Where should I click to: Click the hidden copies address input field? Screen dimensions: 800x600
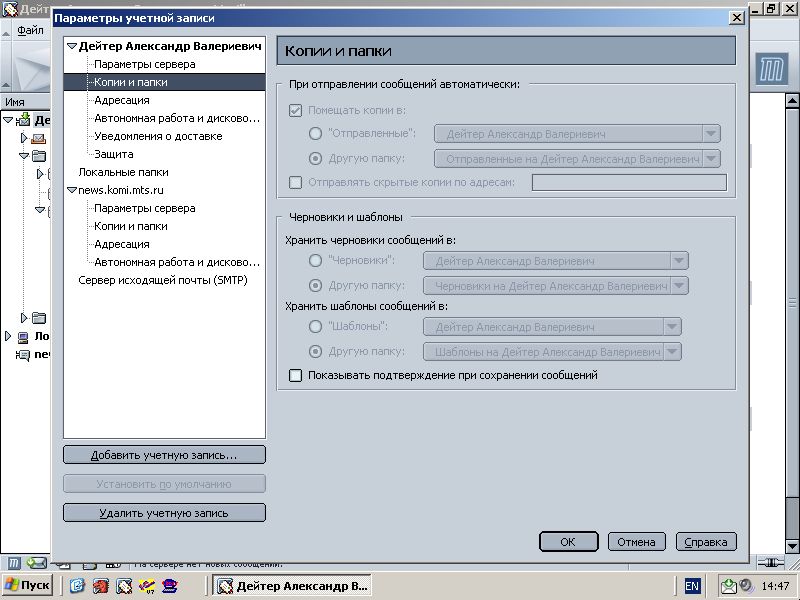[629, 182]
